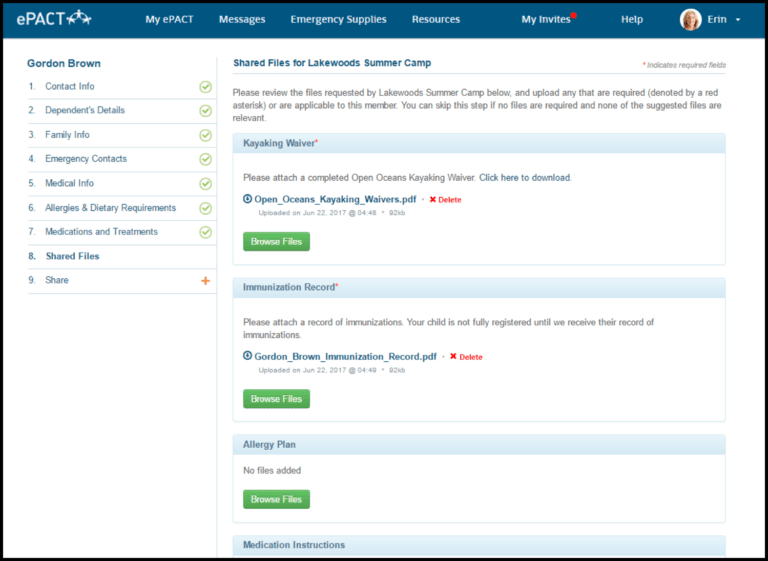Viewport: 768px width, 561px height.
Task: Click Browse Files under Kayaking Waiver
Action: tap(276, 242)
